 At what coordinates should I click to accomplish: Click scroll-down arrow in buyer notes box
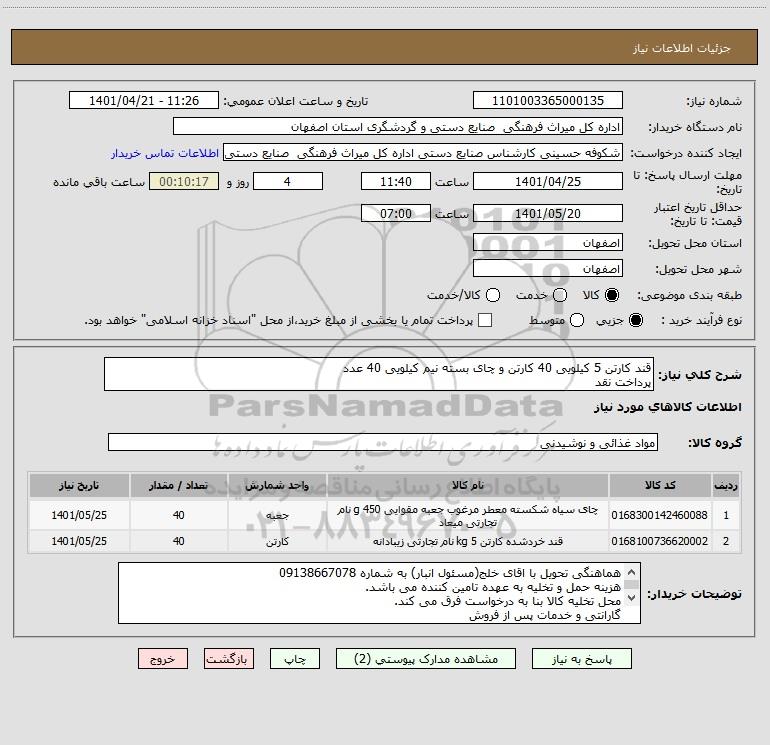(x=632, y=598)
